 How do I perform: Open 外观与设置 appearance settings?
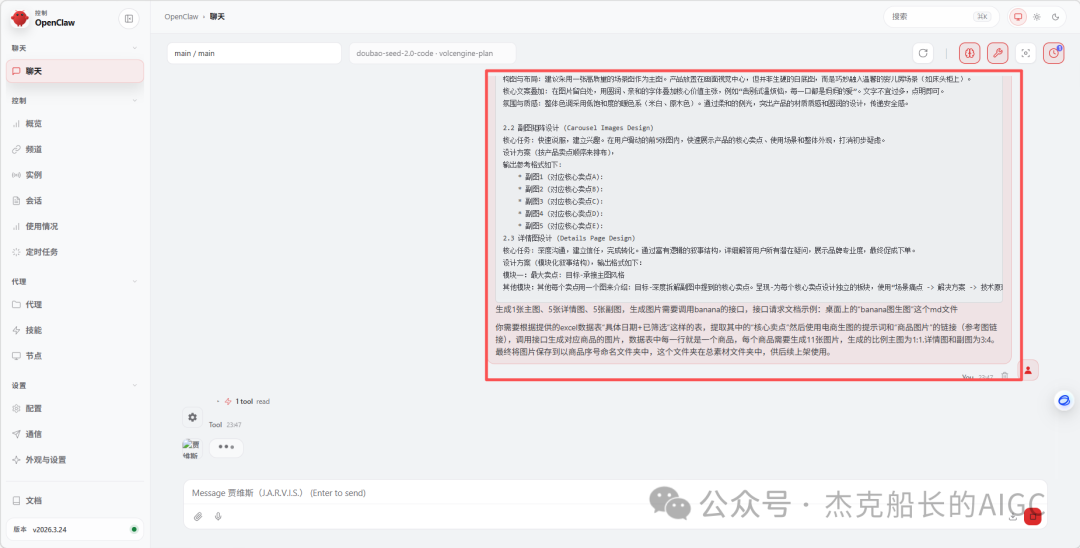75,460
